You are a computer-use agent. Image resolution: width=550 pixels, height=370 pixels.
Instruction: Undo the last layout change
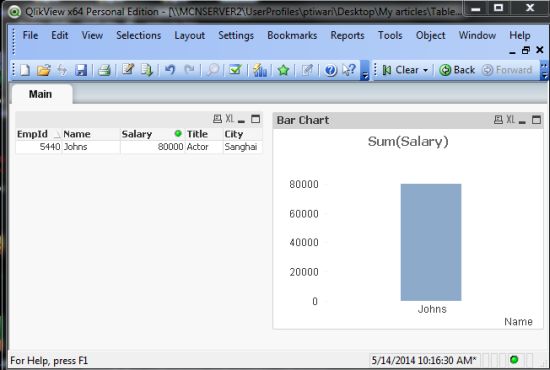(170, 70)
